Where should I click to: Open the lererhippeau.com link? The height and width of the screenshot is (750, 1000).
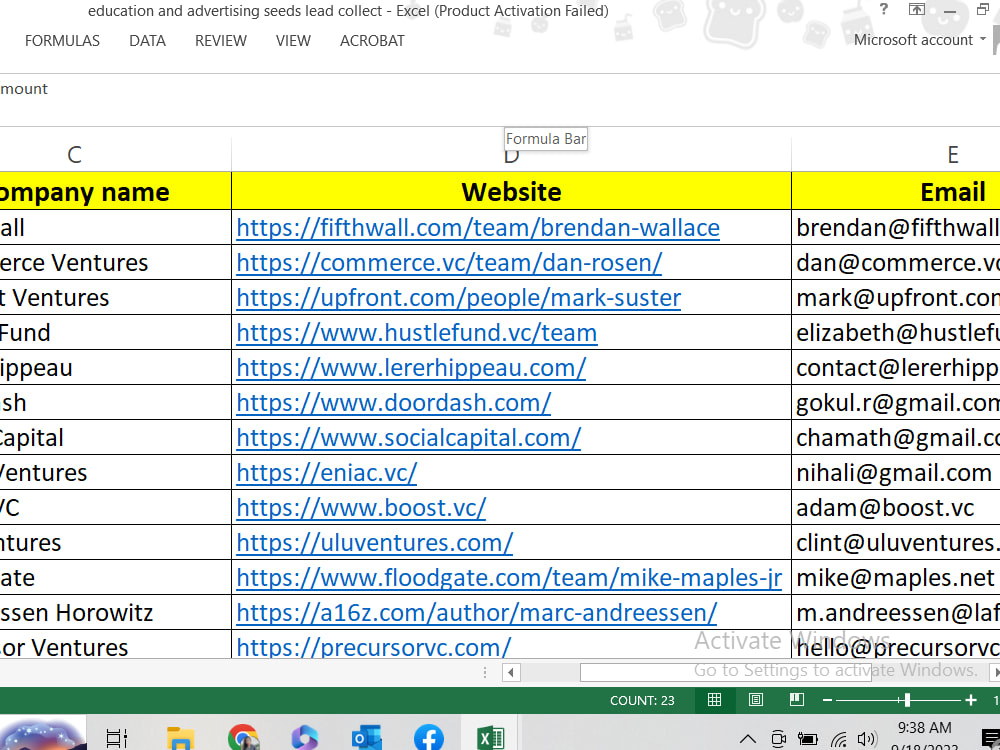click(x=411, y=368)
